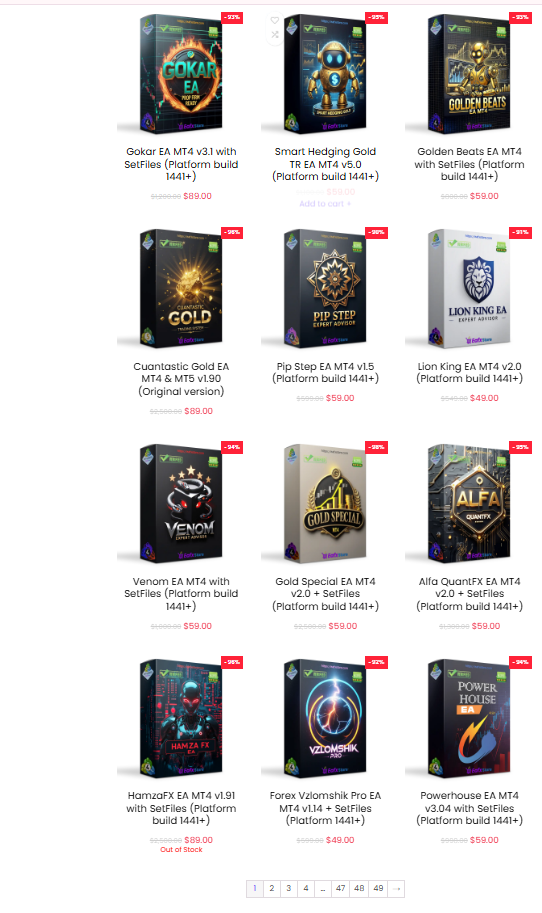Viewport: 542px width, 913px height.
Task: Open the Forex Vzlomshik Pro product image
Action: point(325,719)
